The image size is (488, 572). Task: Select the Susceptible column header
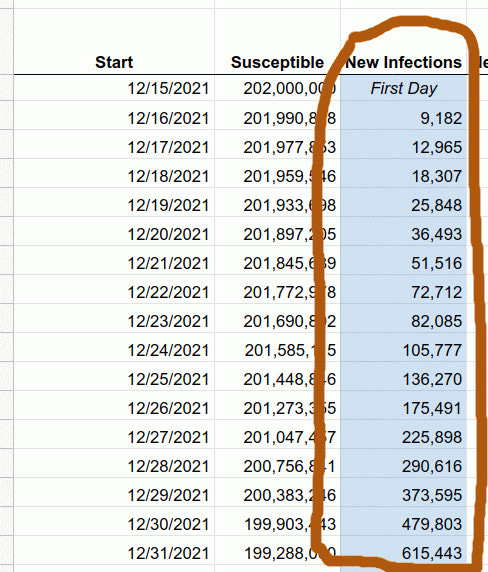(277, 62)
